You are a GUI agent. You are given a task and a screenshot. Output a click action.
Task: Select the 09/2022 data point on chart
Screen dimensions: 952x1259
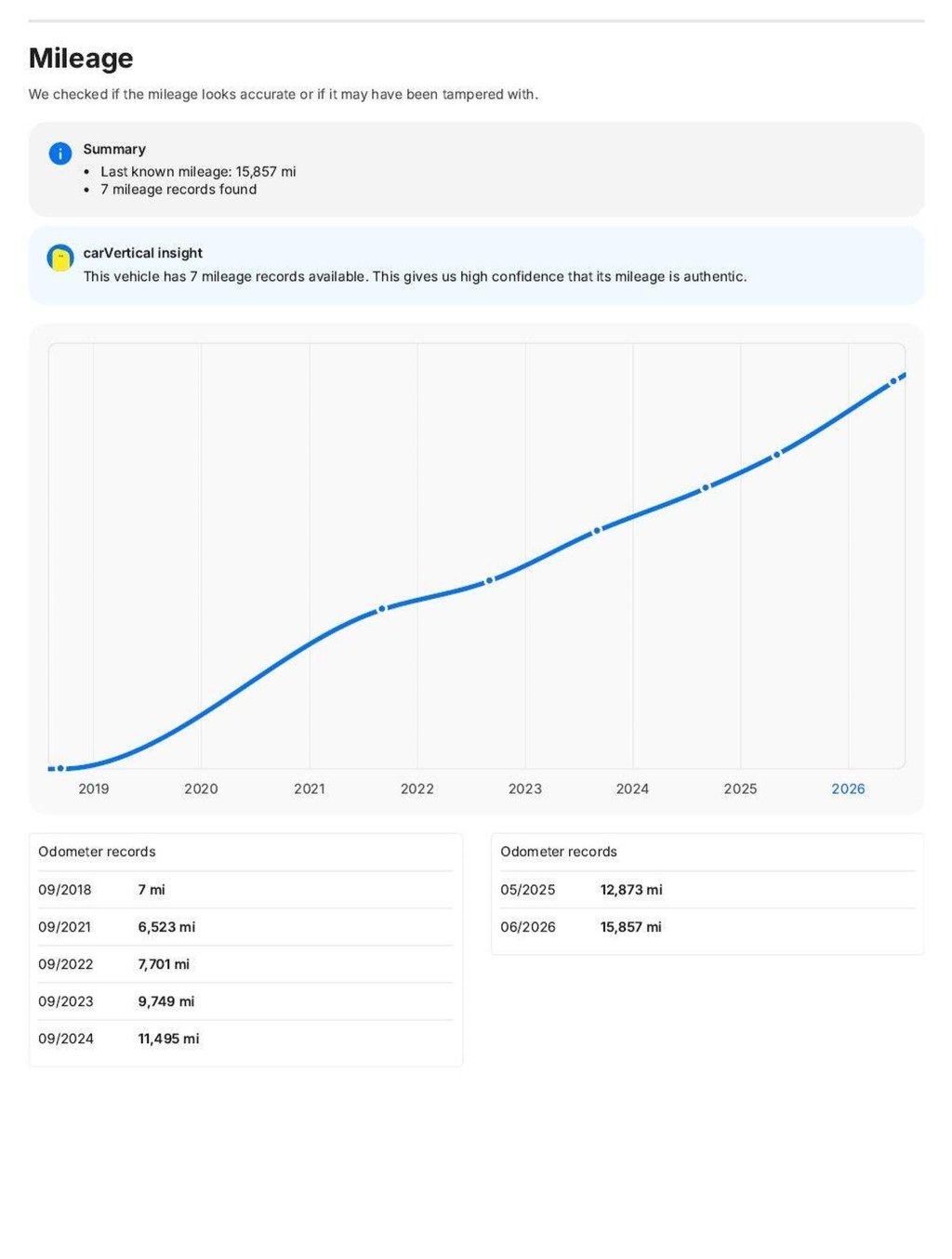coord(490,580)
